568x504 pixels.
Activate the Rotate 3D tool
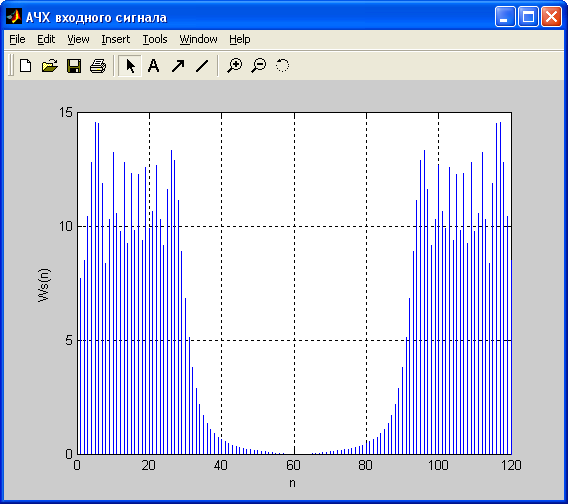(x=283, y=66)
